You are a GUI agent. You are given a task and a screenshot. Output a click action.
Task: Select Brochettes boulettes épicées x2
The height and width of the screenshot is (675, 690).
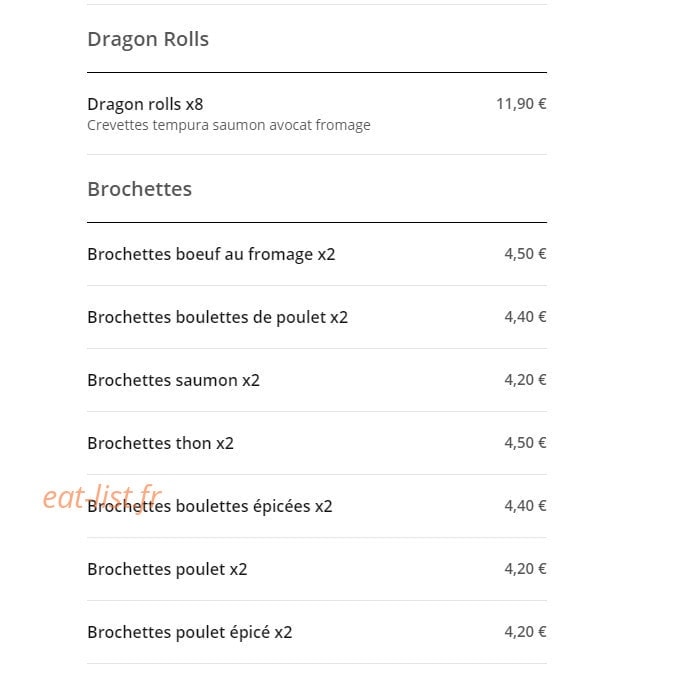click(210, 506)
